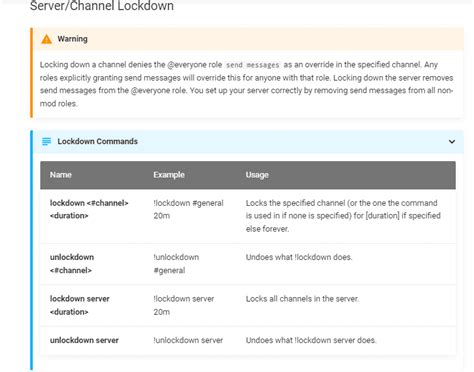Select the lockdown server <duration> command name
474x372 pixels.
(80, 305)
